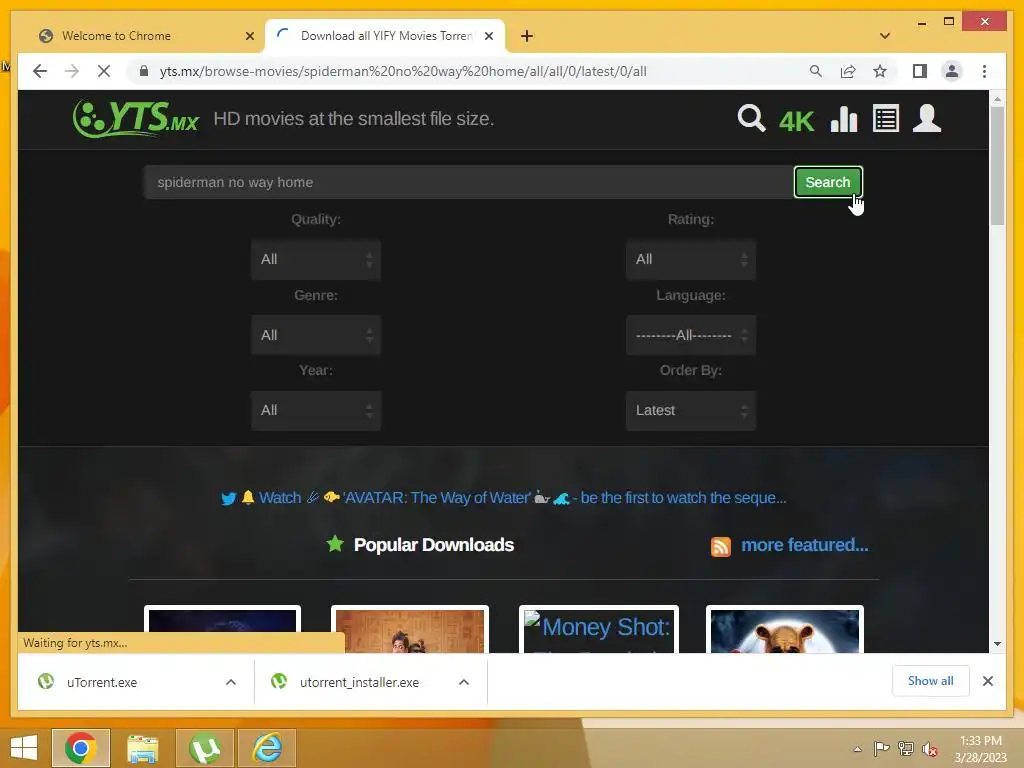Close the downloads bar
The width and height of the screenshot is (1024, 768).
point(987,681)
